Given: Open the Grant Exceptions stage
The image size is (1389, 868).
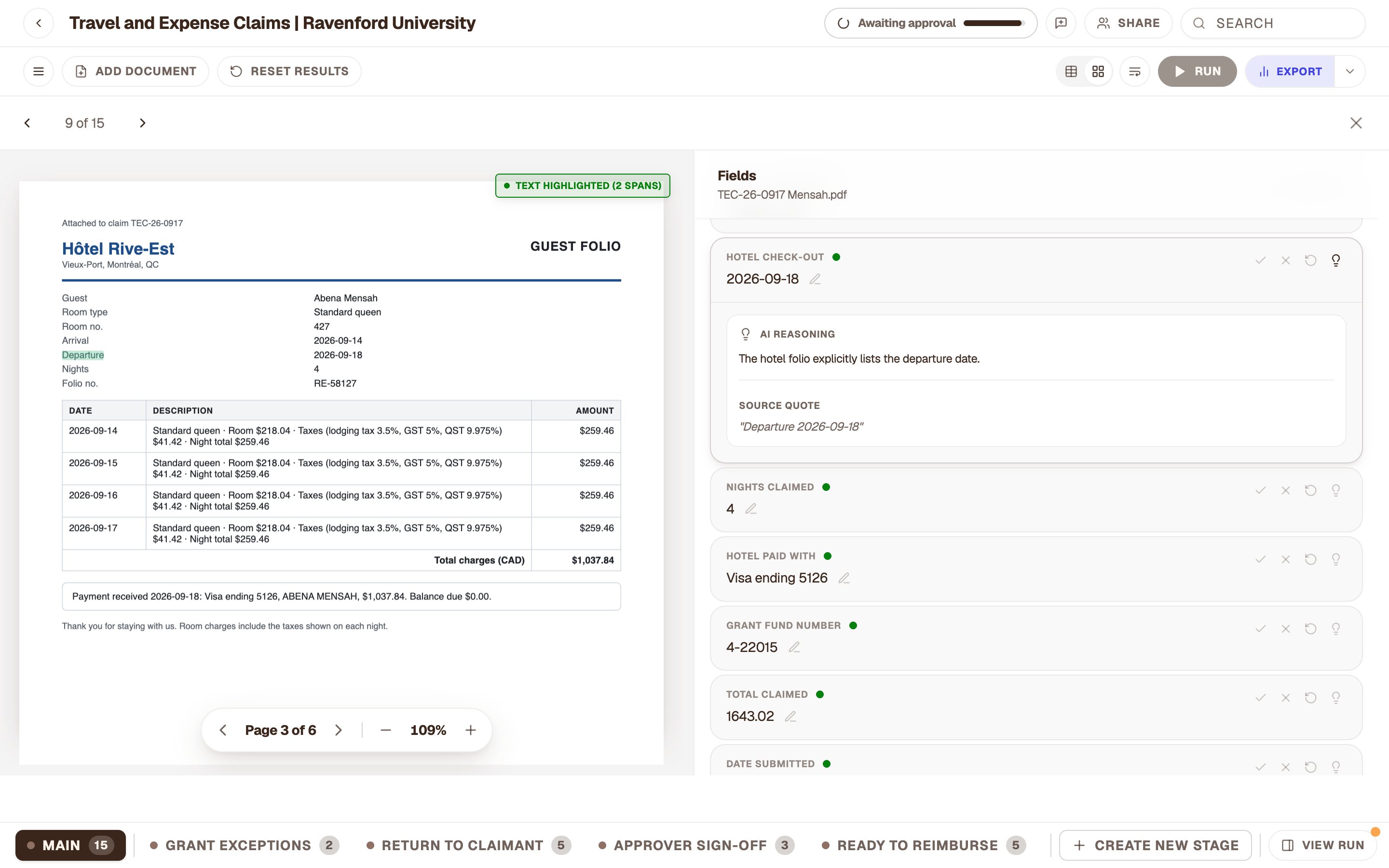Looking at the screenshot, I should [245, 845].
